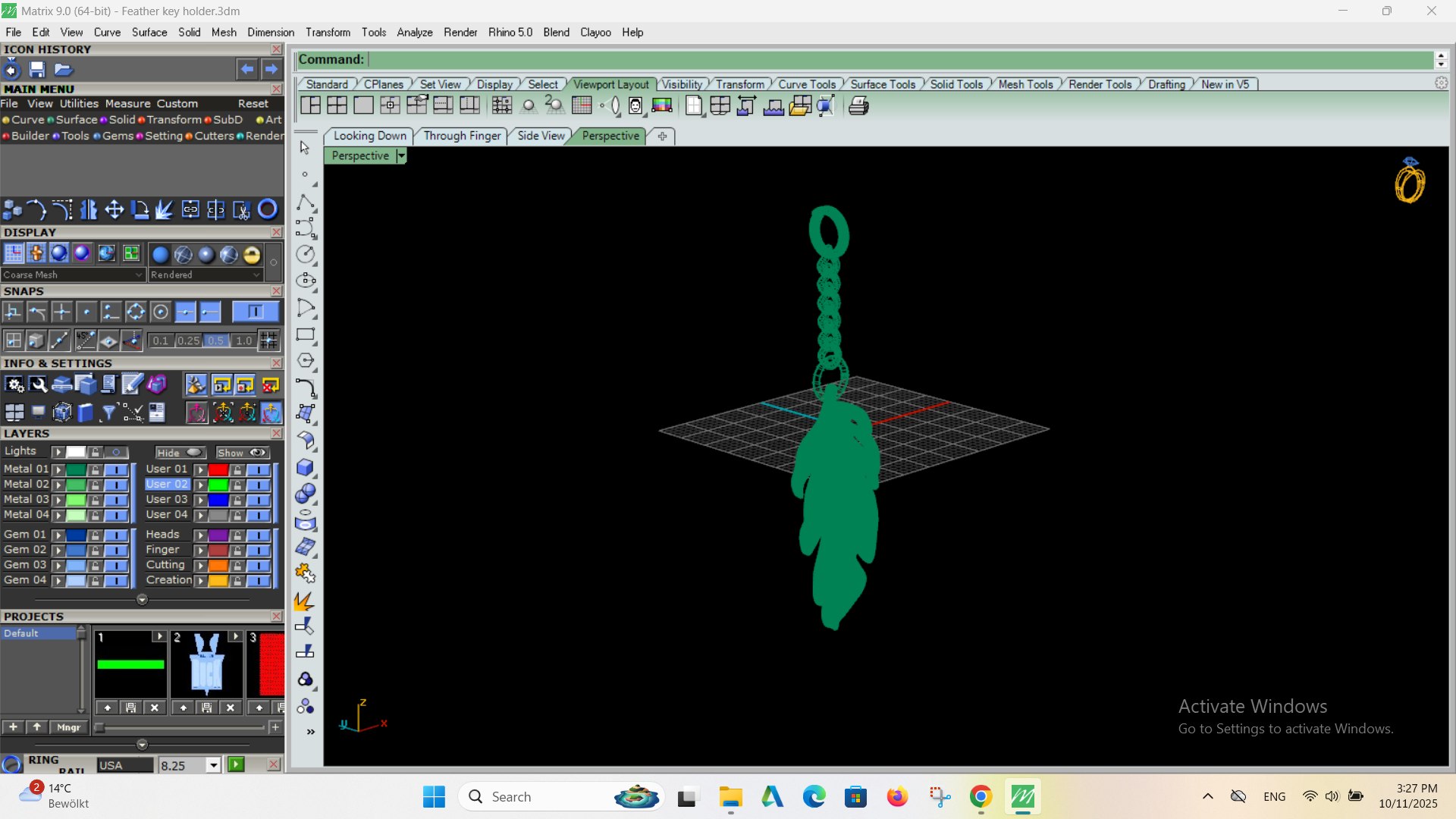Toggle visibility of Cutting layer
Viewport: 1456px width, 819px height.
tap(259, 565)
